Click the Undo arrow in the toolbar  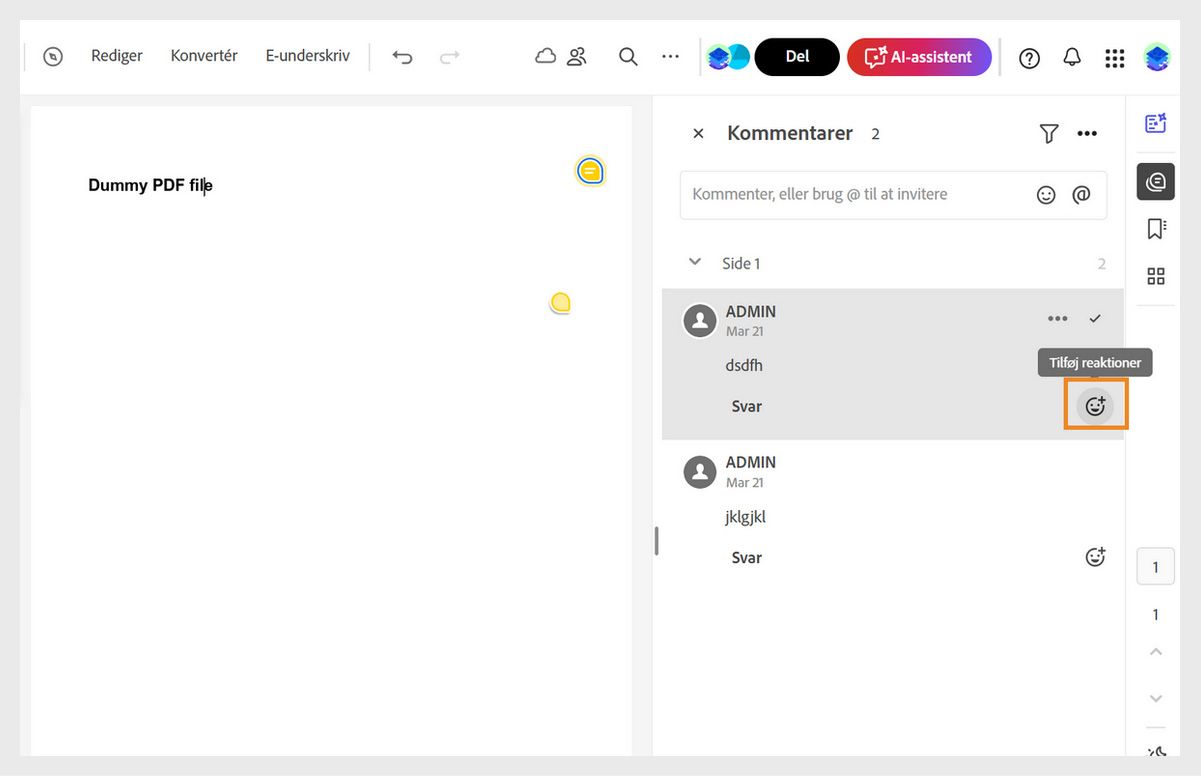point(402,57)
